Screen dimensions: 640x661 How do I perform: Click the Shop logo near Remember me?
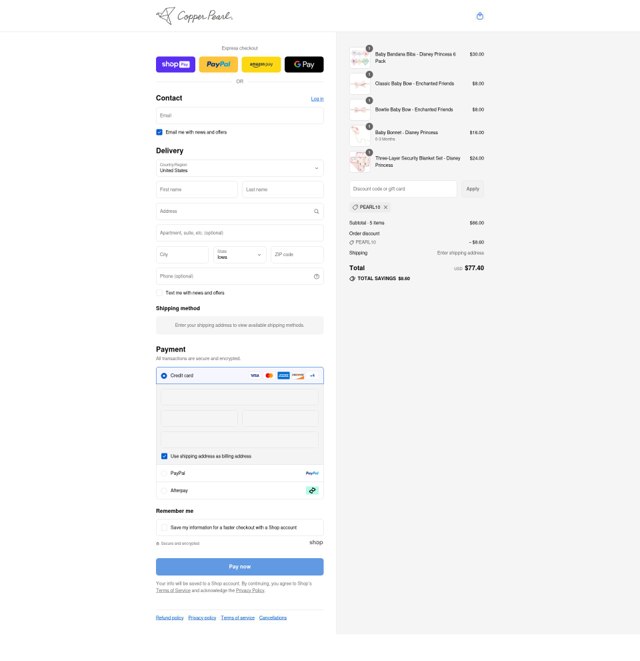tap(316, 543)
